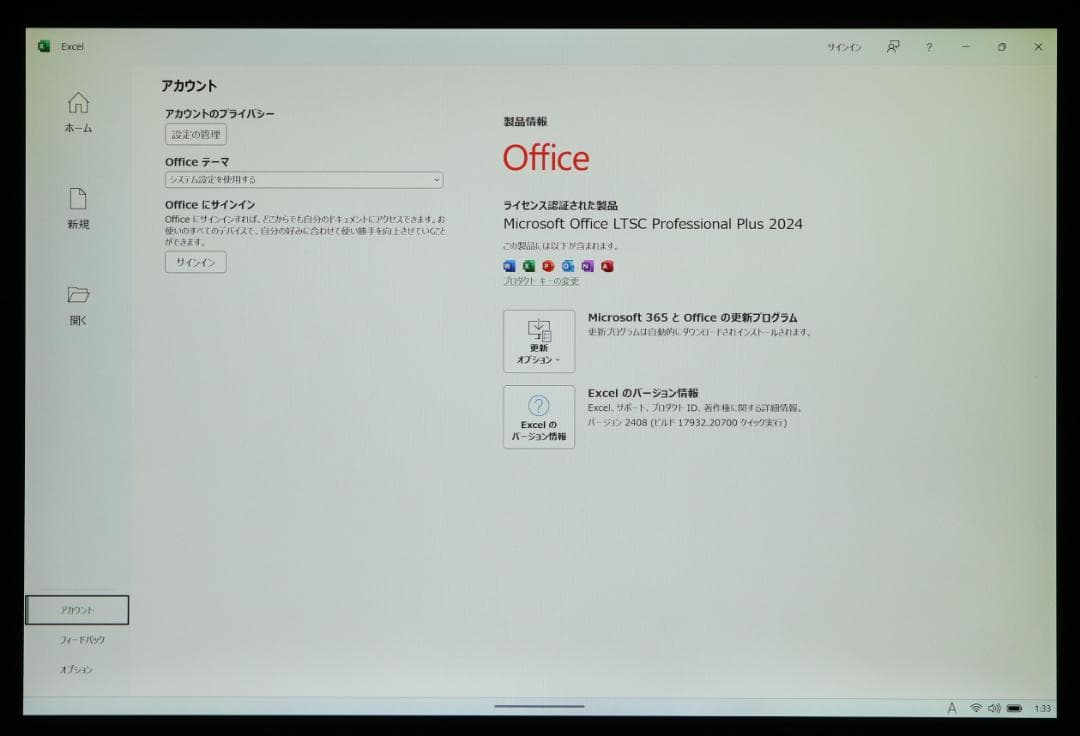Click the red Office logo text
Screen dimensions: 1080x736
coord(546,158)
